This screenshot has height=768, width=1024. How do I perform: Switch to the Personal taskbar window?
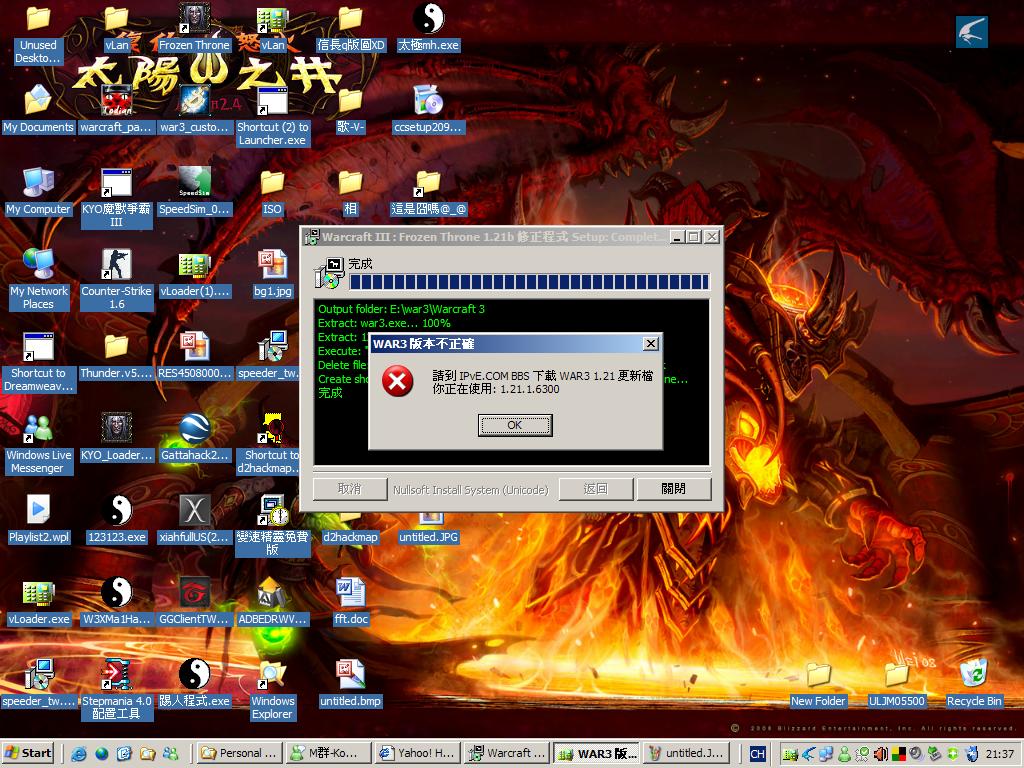(x=239, y=753)
